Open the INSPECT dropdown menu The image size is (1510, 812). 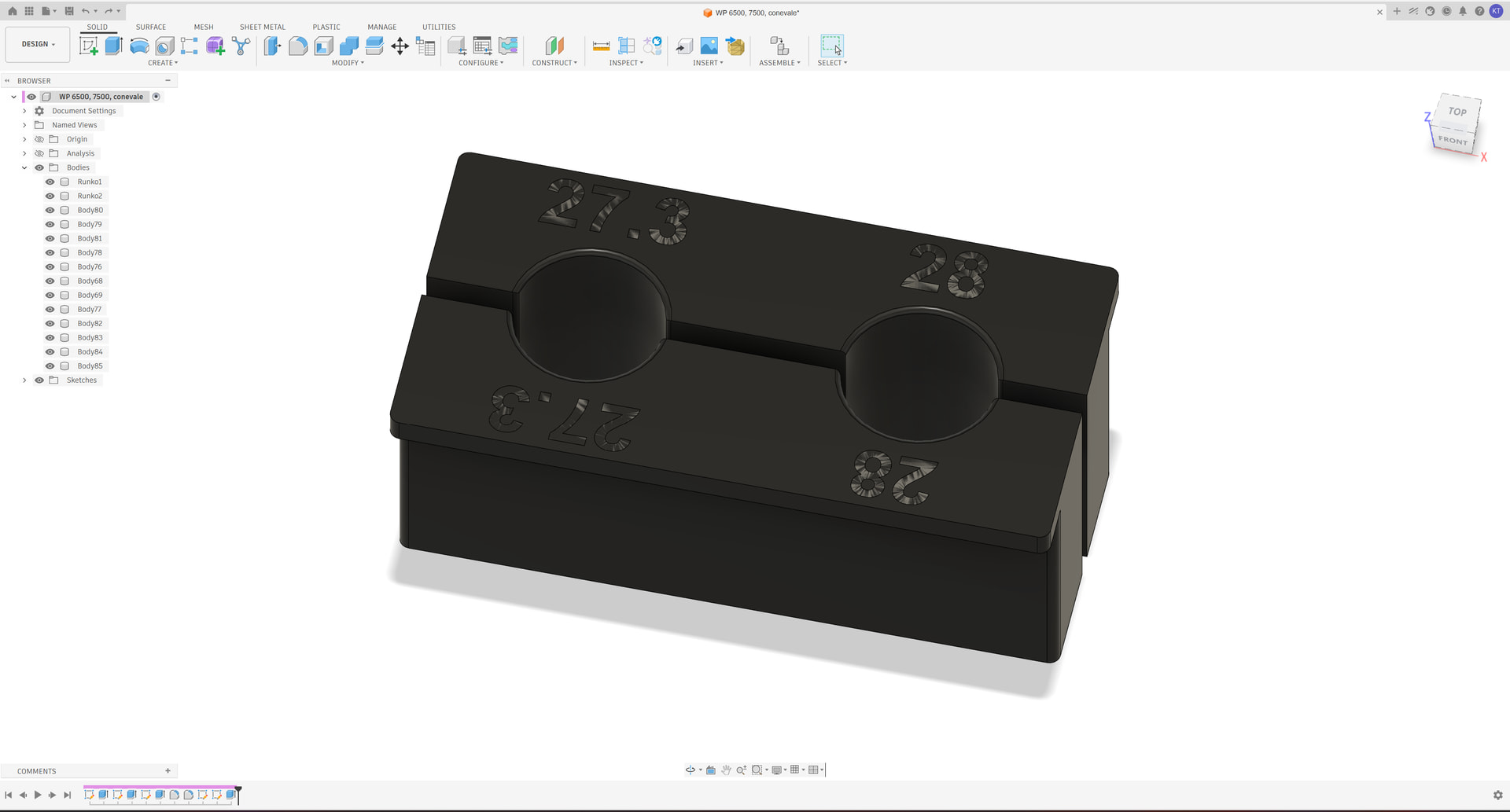pos(626,63)
